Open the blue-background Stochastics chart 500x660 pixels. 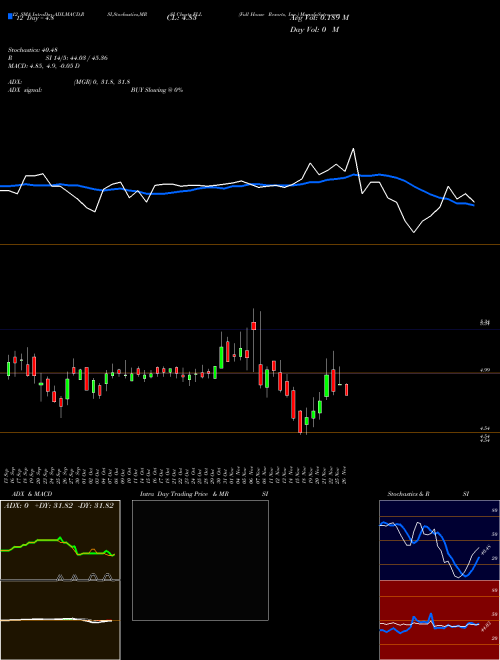coord(439,540)
